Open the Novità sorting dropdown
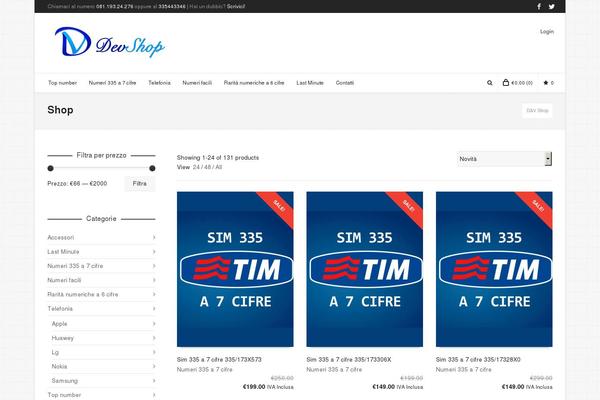600x400 pixels. click(x=504, y=159)
